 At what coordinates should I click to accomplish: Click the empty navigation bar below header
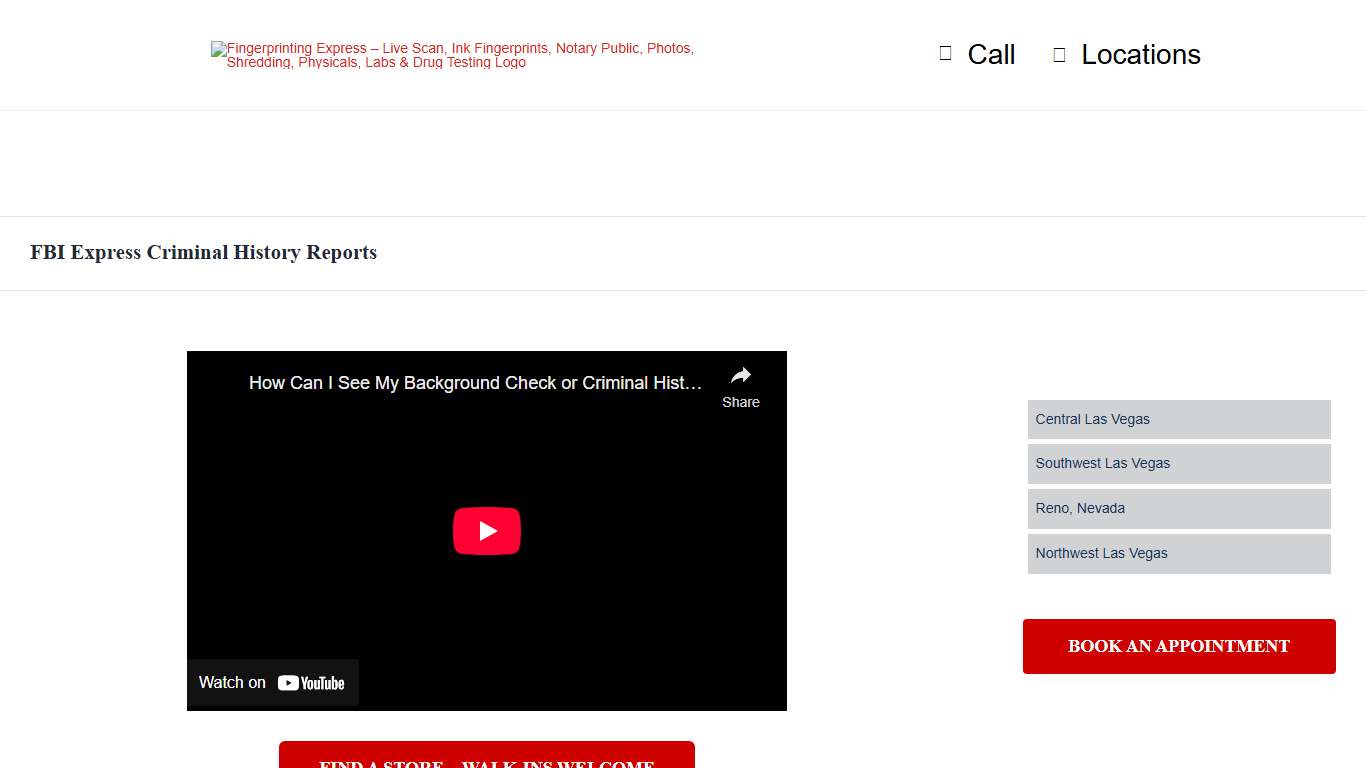683,164
